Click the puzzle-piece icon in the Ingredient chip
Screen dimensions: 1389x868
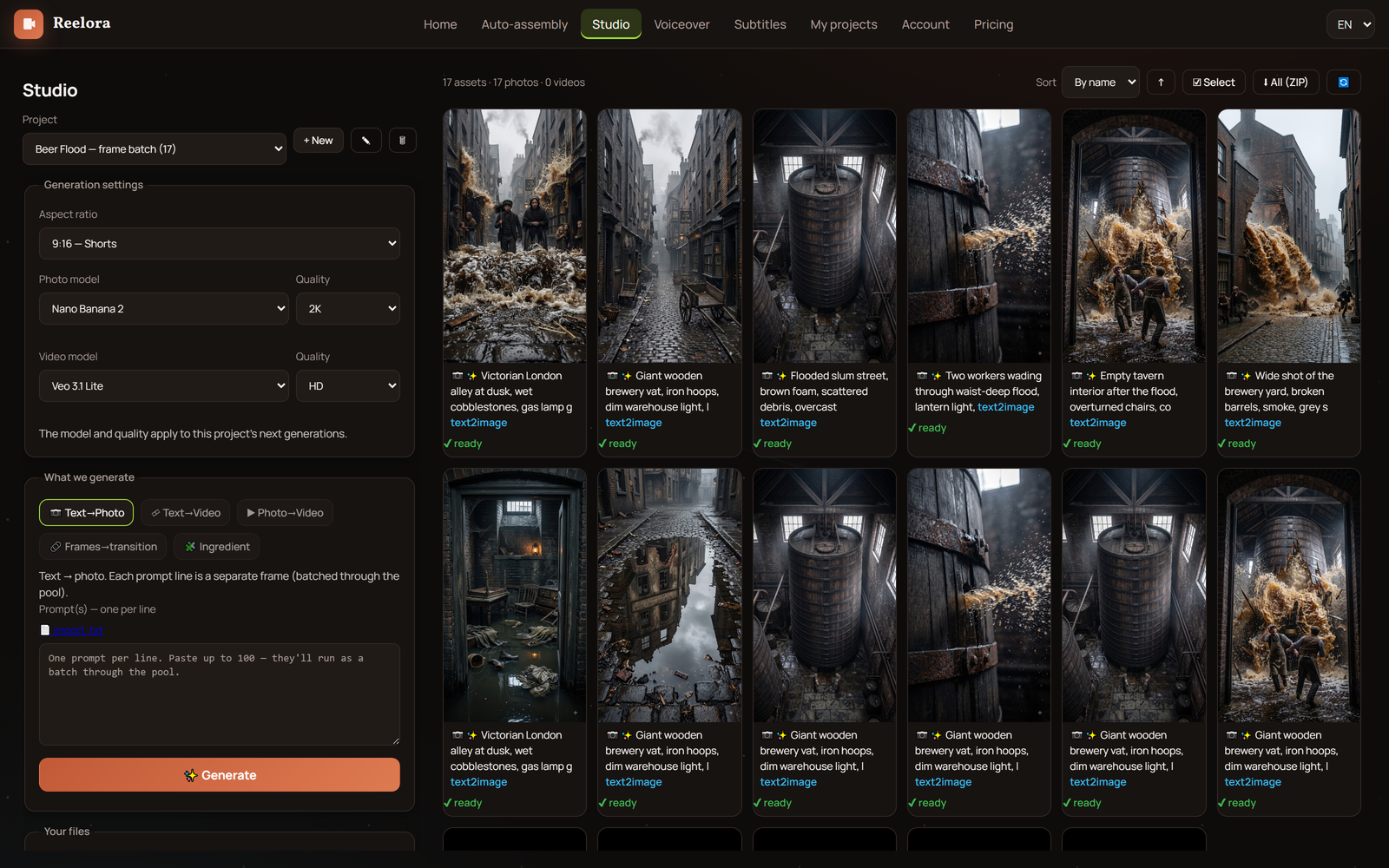[x=190, y=547]
